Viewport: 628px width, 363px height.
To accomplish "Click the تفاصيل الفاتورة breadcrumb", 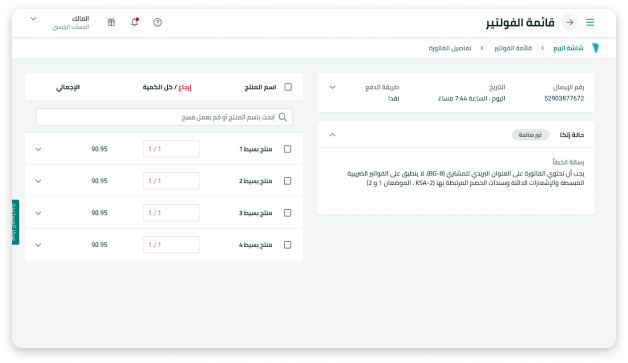I will pos(450,48).
